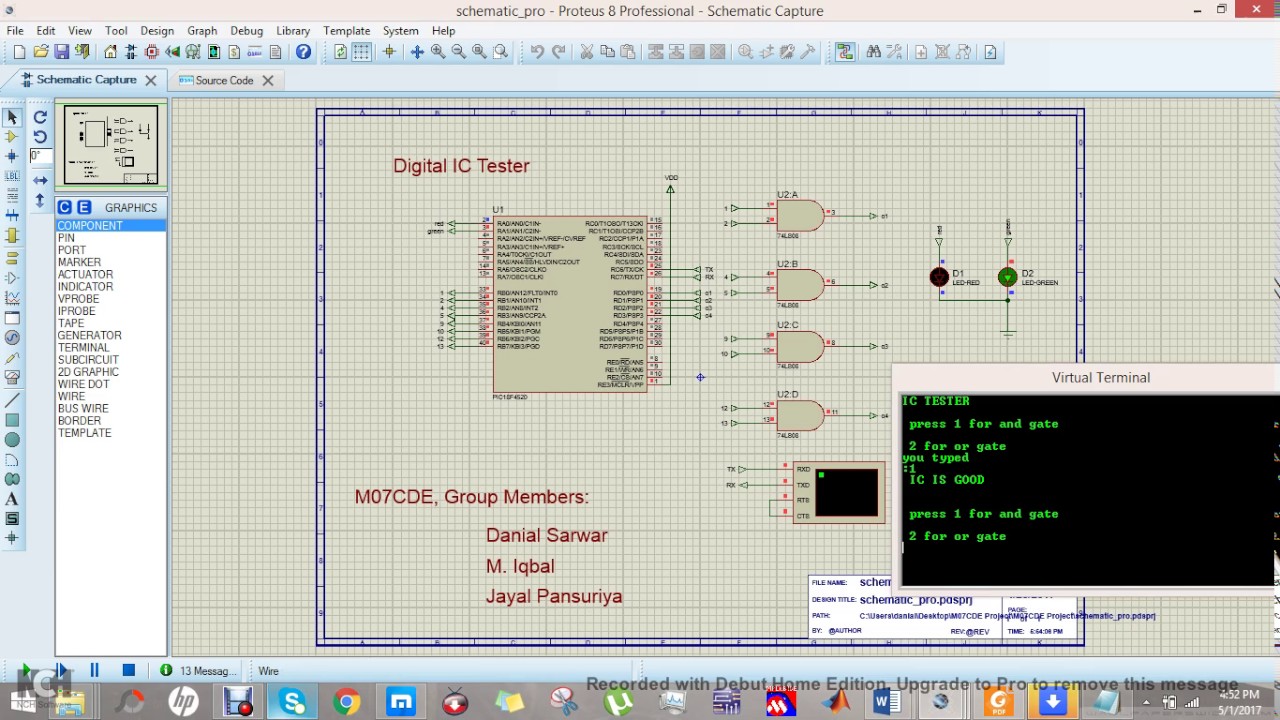This screenshot has height=720, width=1280.
Task: Click the overview thumbnail of the schematic
Action: pos(111,145)
